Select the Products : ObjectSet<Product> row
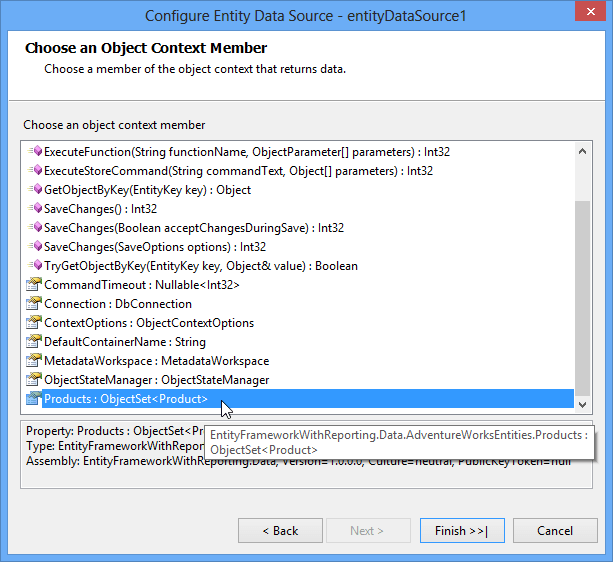 click(126, 399)
